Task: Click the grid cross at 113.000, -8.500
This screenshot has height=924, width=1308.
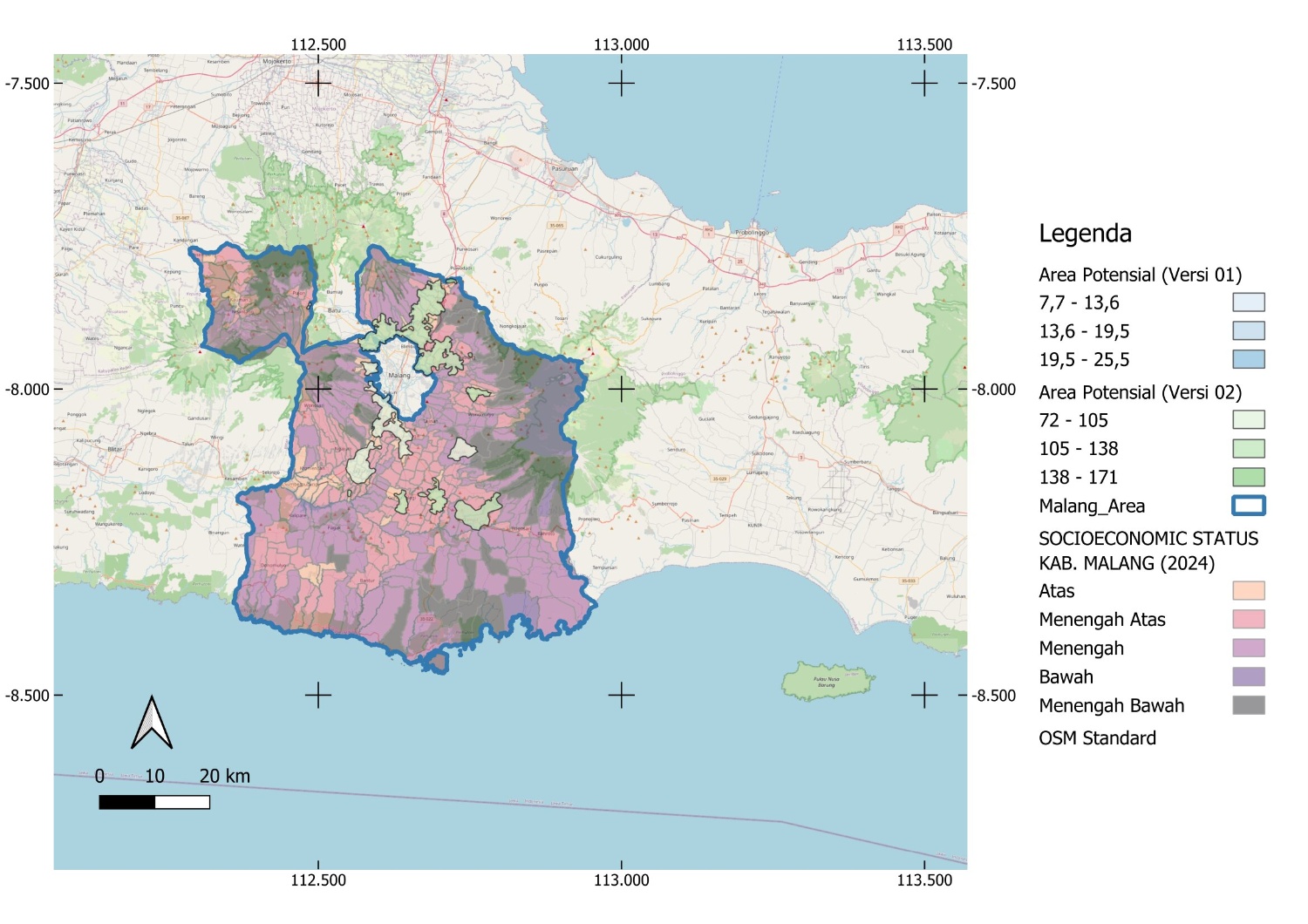Action: pos(621,695)
